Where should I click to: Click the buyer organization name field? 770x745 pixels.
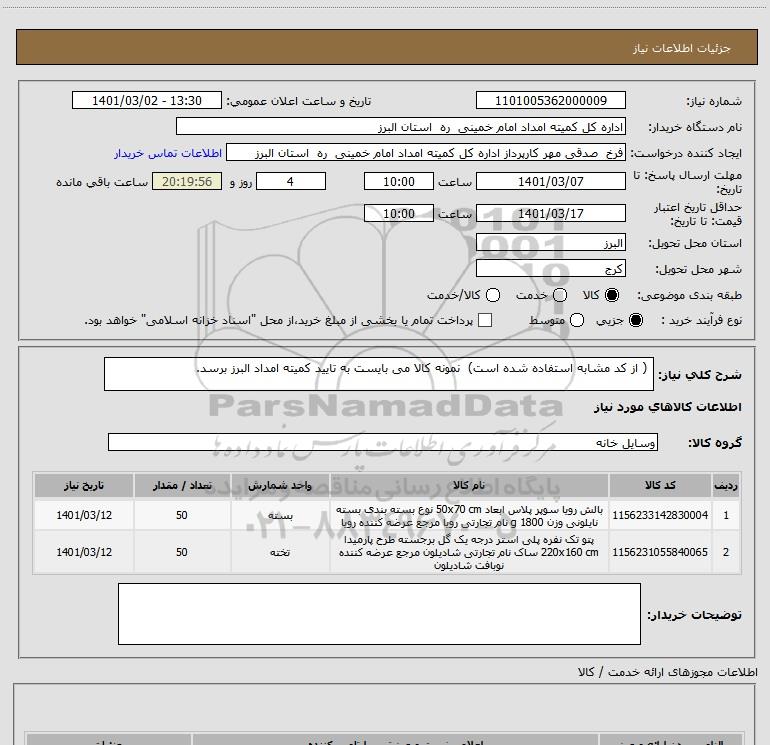(x=401, y=127)
